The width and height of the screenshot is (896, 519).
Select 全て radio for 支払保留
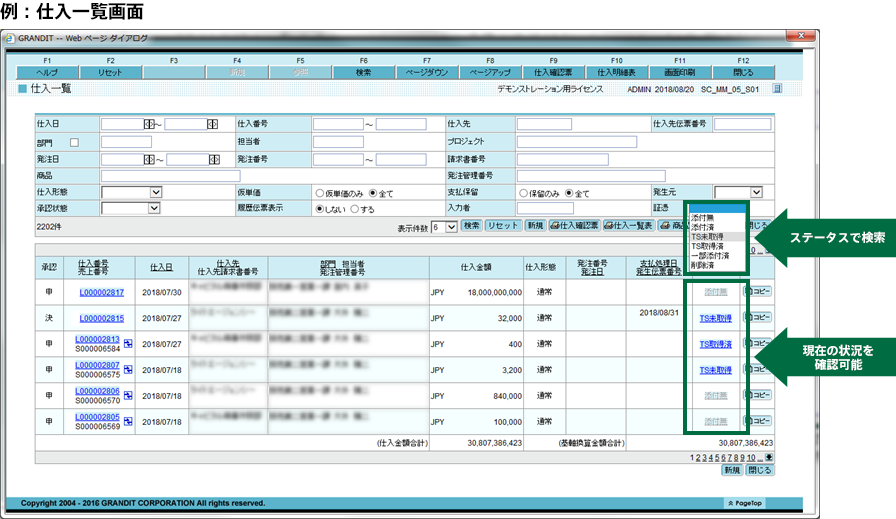tap(569, 193)
